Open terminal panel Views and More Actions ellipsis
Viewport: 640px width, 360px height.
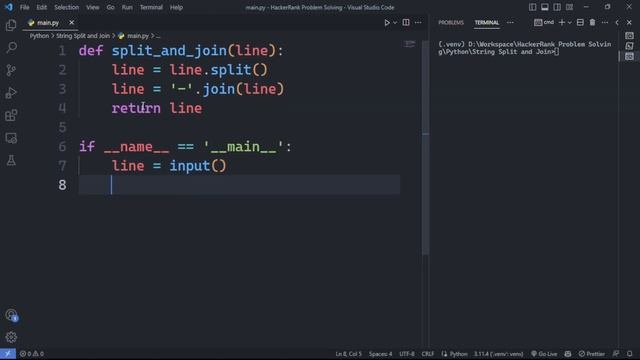(605, 22)
